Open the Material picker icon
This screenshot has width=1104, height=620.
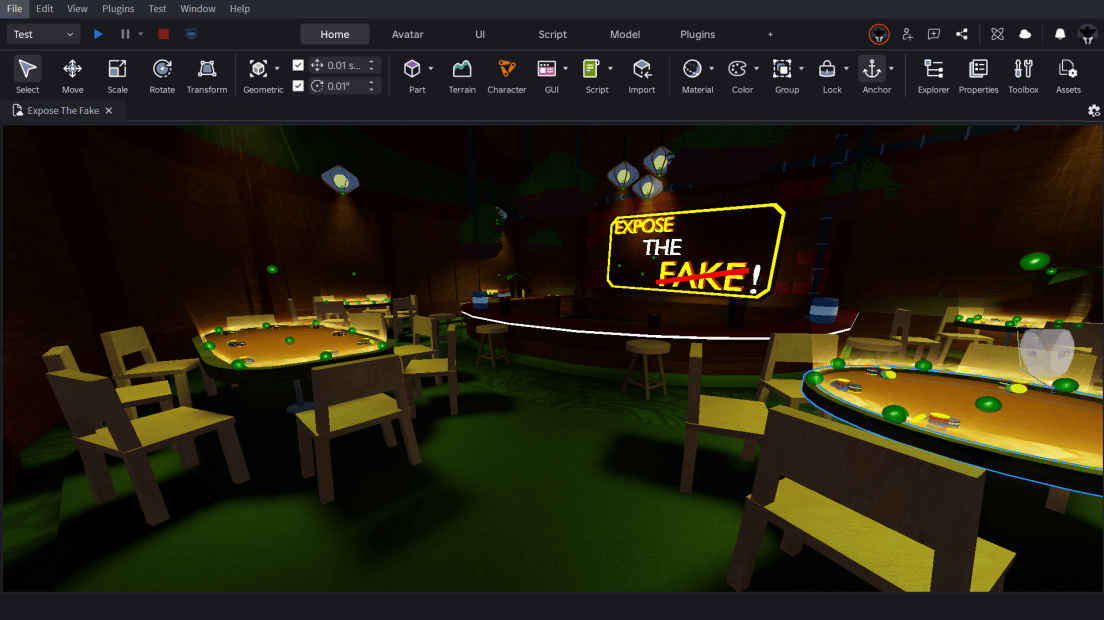[x=692, y=69]
